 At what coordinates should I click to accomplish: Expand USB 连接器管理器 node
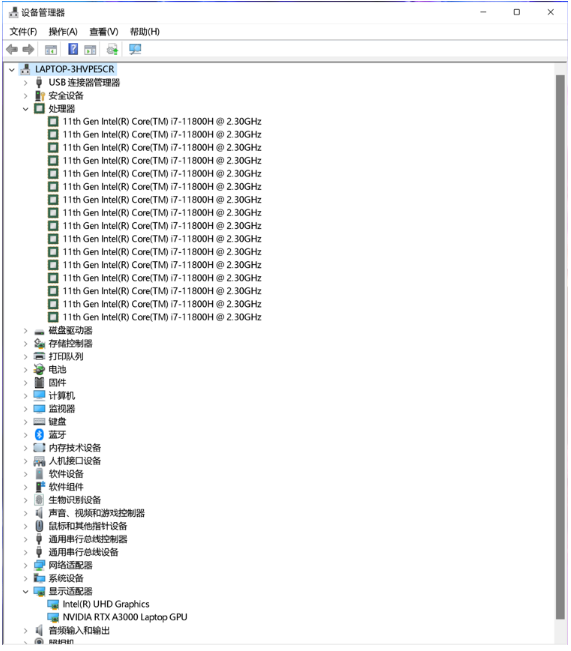pos(25,83)
